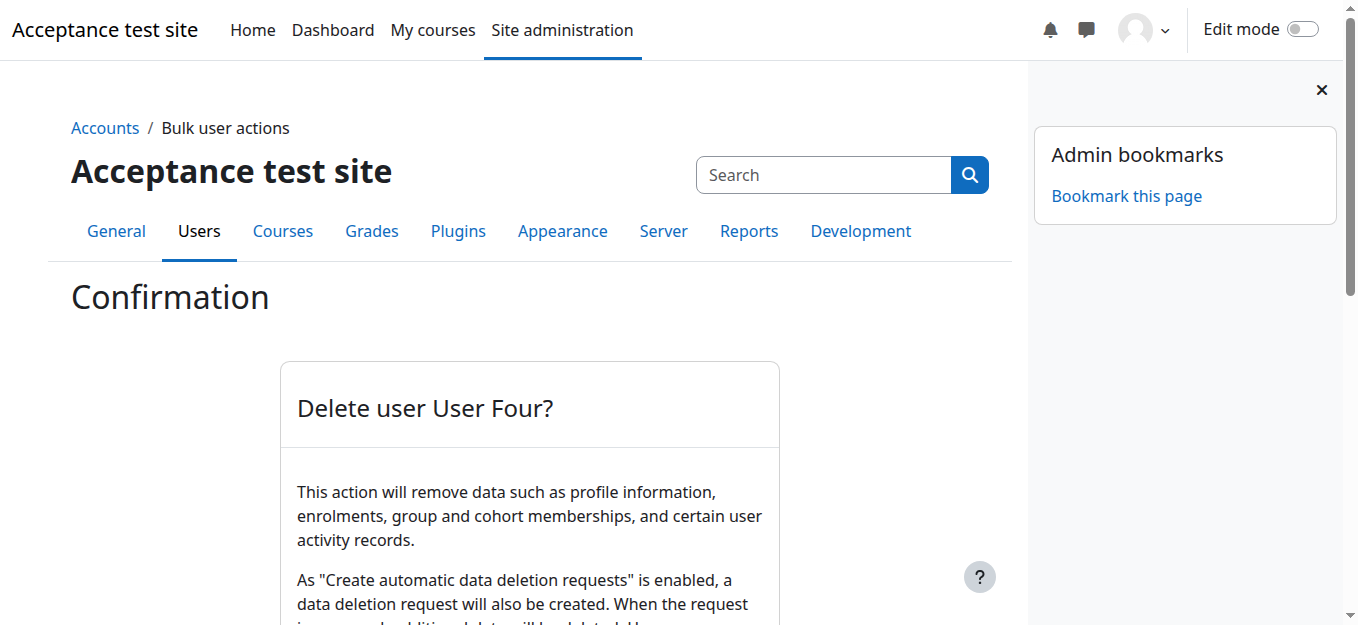Screen dimensions: 1358x625
Task: Open the notifications bell icon
Action: click(1050, 30)
